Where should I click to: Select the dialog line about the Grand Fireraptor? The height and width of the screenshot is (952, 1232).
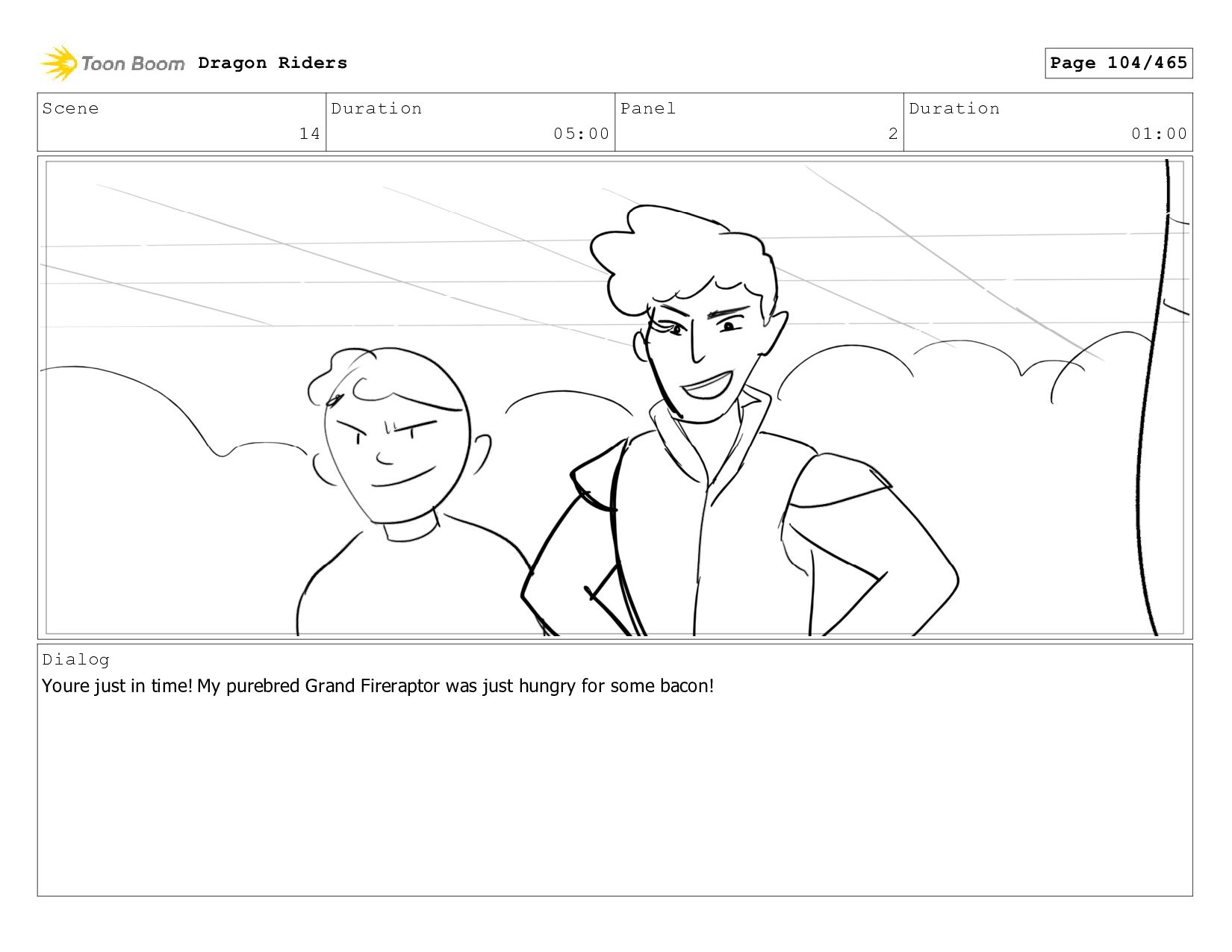tap(378, 685)
